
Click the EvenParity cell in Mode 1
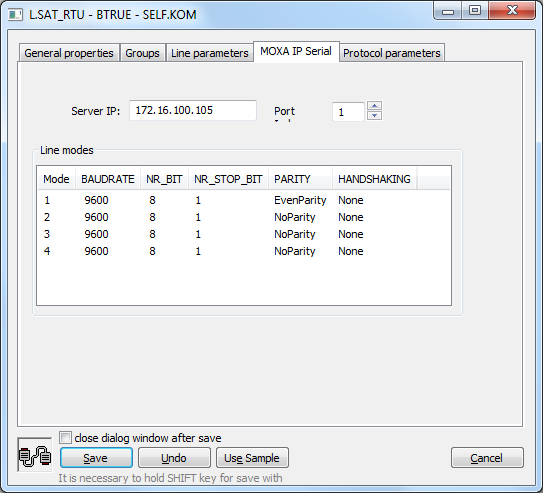300,200
